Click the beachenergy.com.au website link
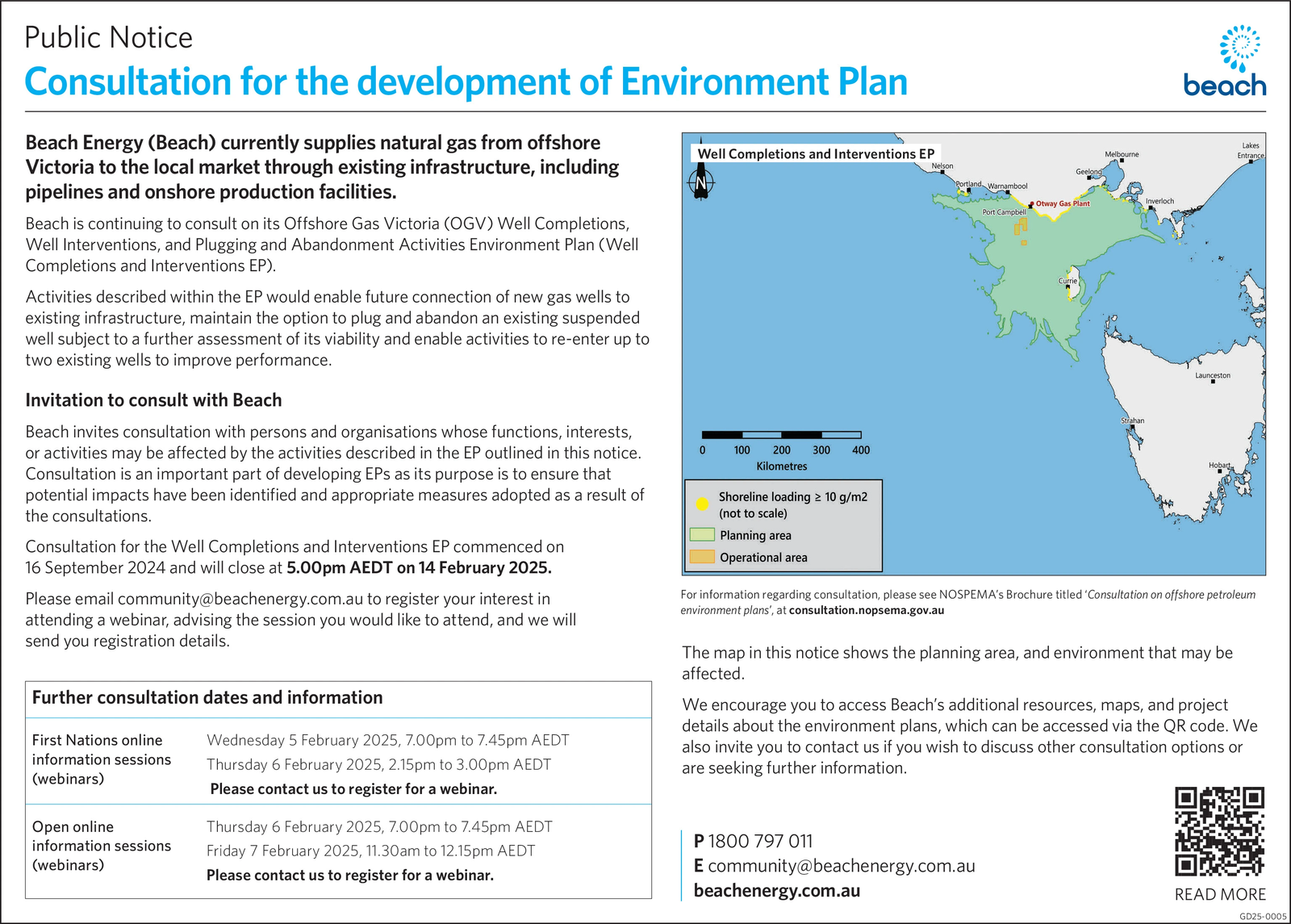1291x924 pixels. click(777, 891)
